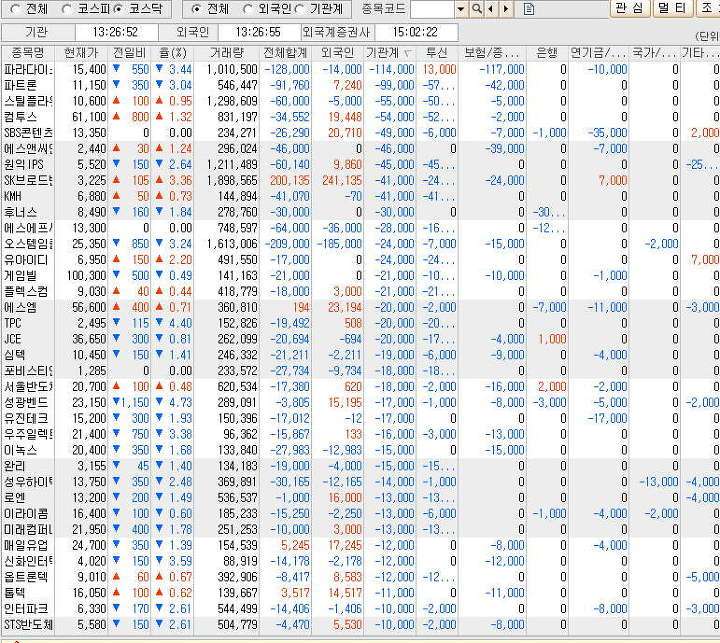The image size is (720, 643).
Task: Select the 코스피 radio button
Action: (x=67, y=9)
